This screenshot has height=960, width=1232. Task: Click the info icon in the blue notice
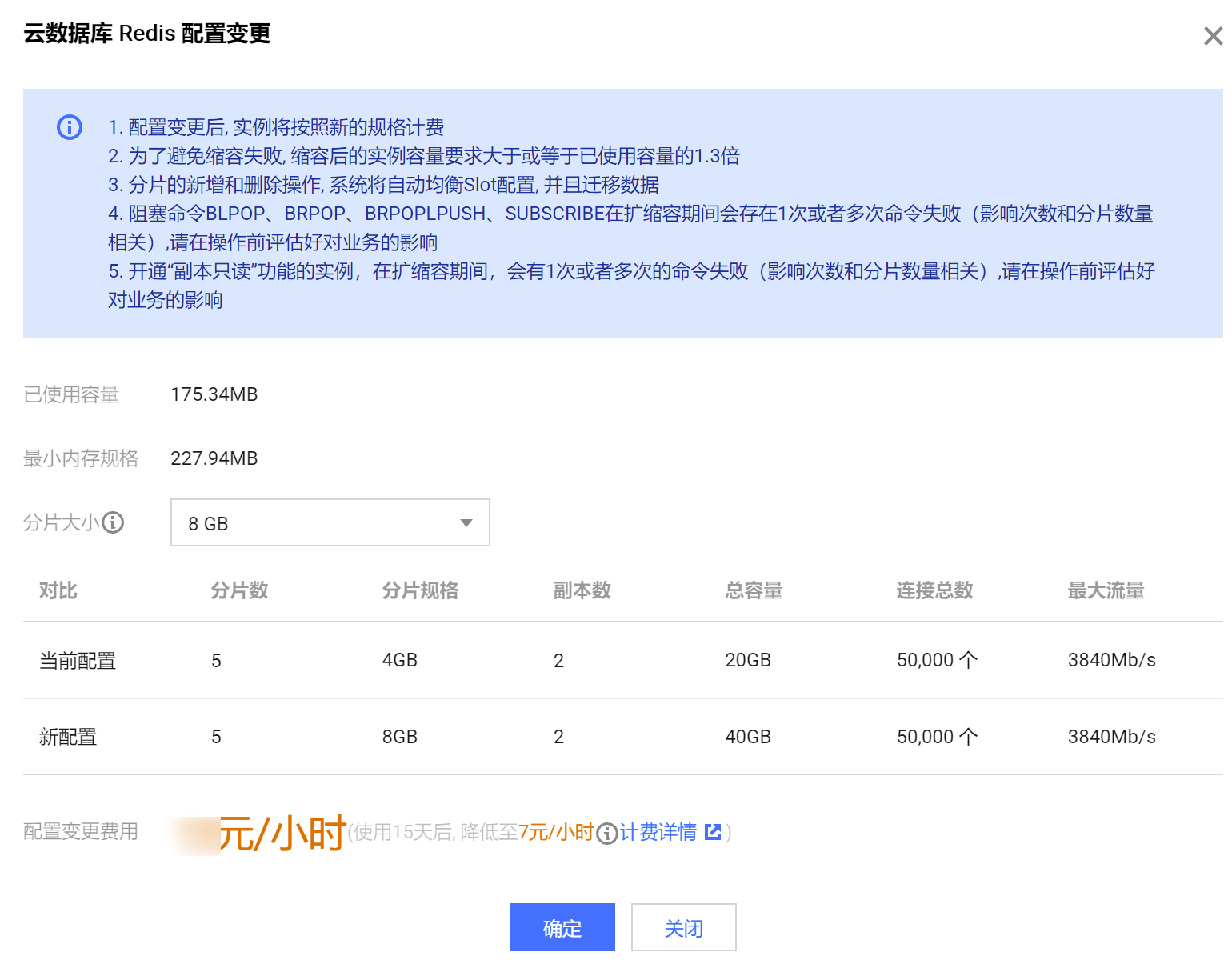70,127
